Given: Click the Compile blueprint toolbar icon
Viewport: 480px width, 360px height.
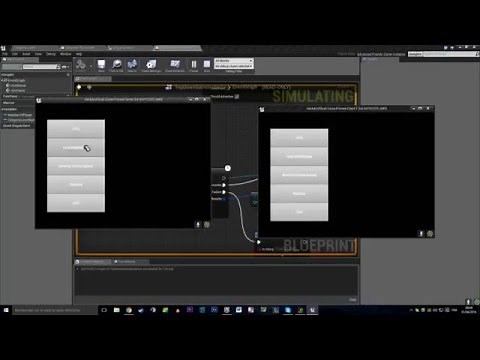Looking at the screenshot, I should [x=81, y=65].
